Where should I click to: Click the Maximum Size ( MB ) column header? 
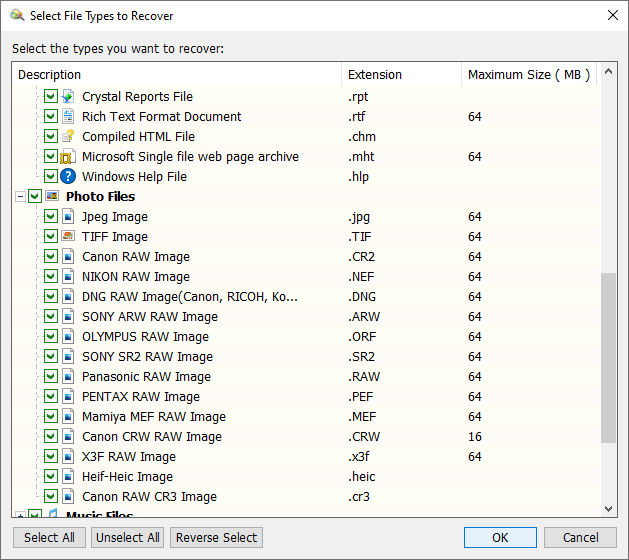(529, 75)
